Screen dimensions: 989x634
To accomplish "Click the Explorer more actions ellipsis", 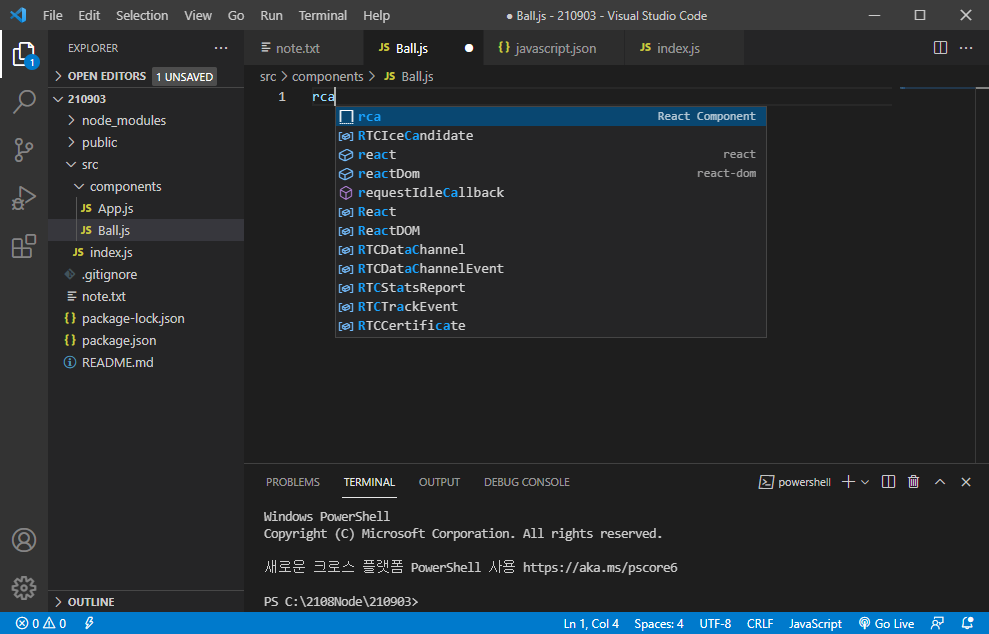I will coord(221,48).
